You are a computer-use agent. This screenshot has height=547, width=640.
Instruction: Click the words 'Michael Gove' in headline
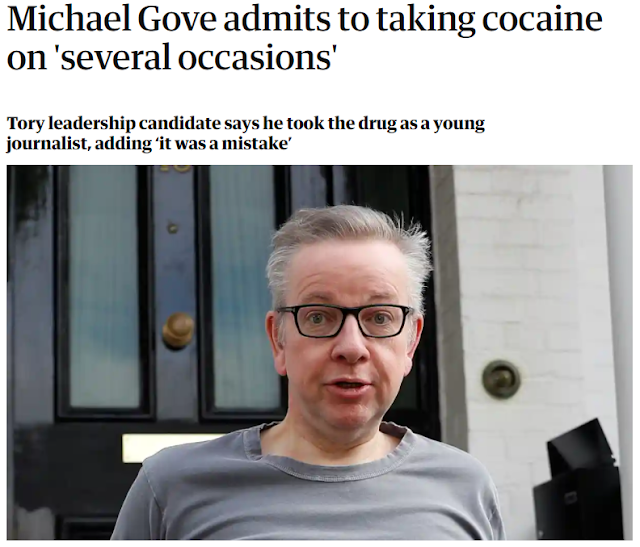pyautogui.click(x=112, y=19)
